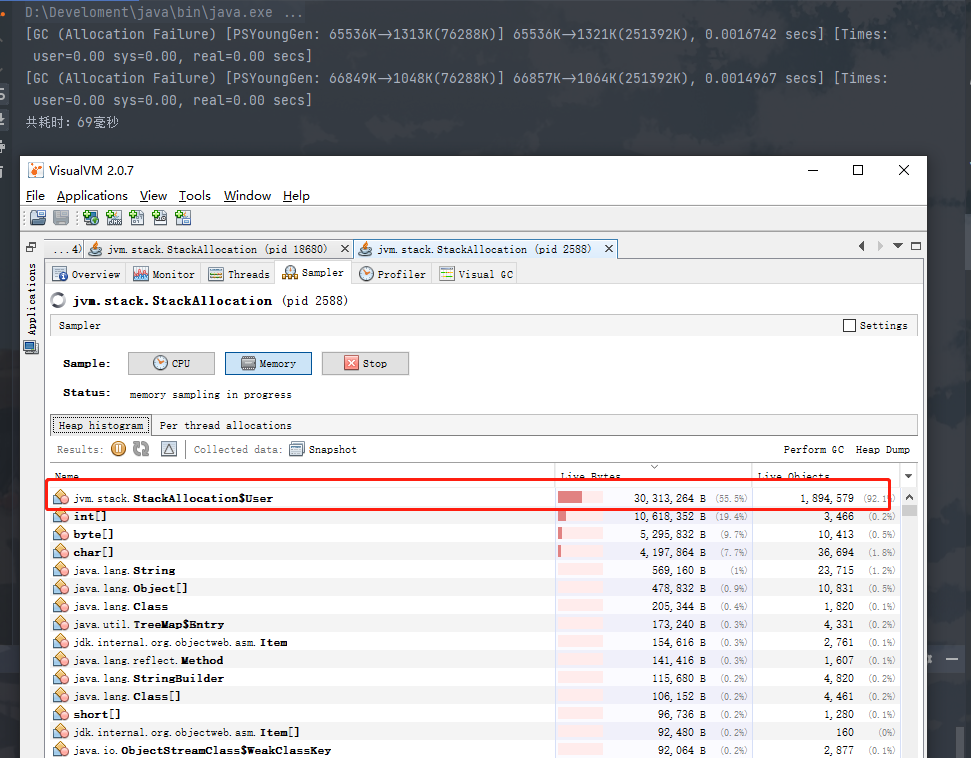The height and width of the screenshot is (758, 971).
Task: Open the document list dropdown arrow
Action: tap(898, 246)
